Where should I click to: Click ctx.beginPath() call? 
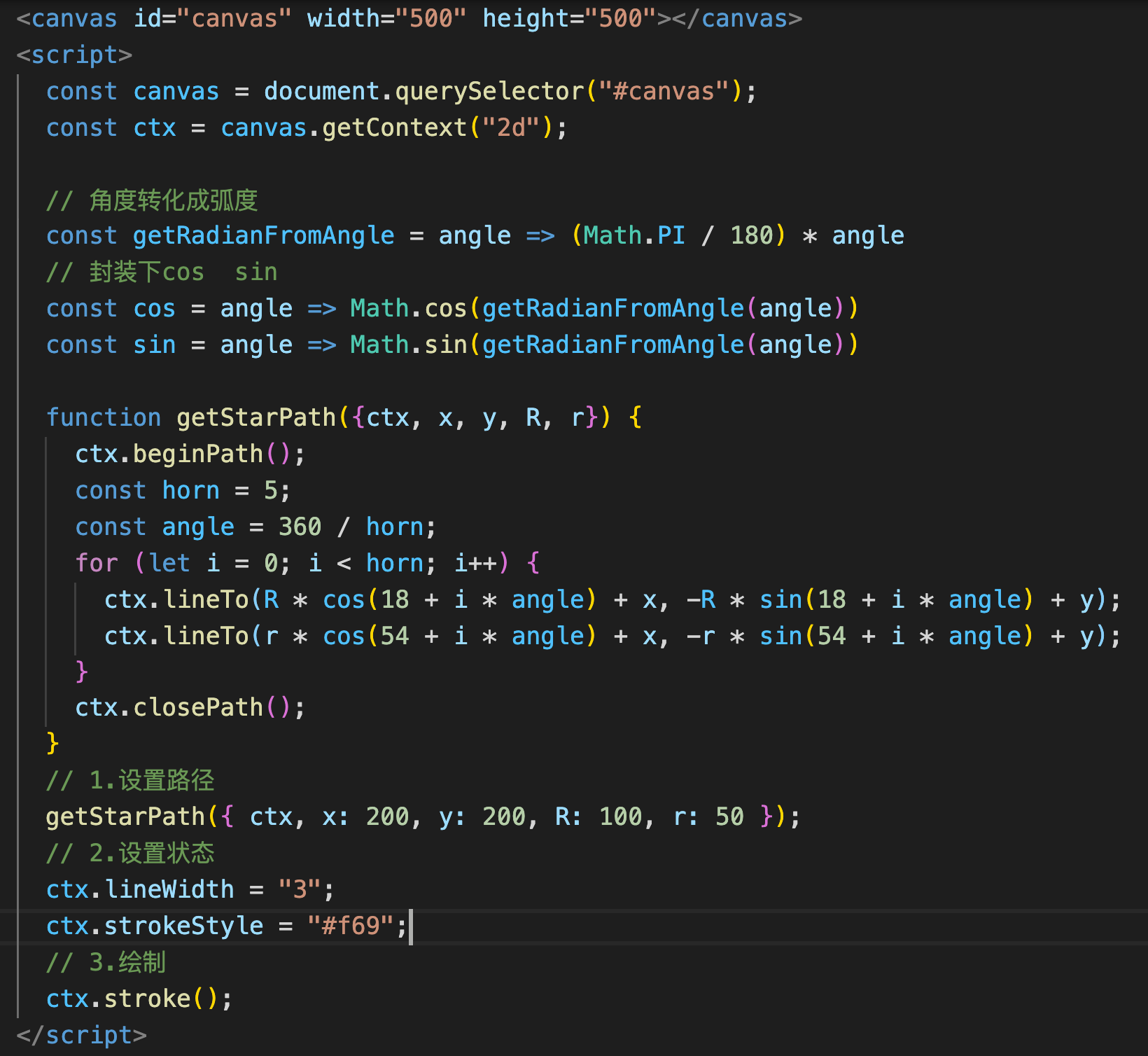[190, 454]
